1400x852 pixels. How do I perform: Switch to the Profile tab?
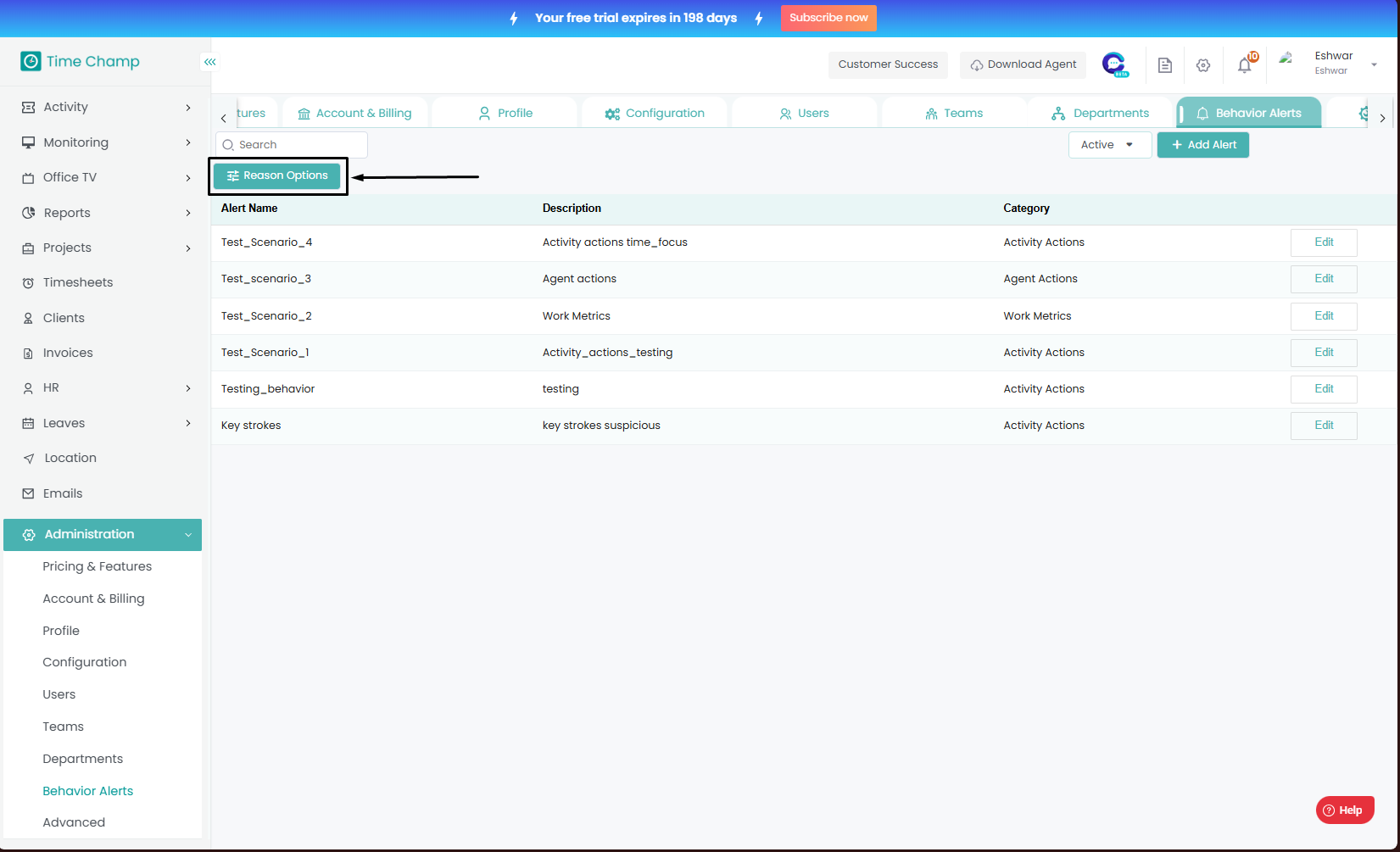[505, 113]
